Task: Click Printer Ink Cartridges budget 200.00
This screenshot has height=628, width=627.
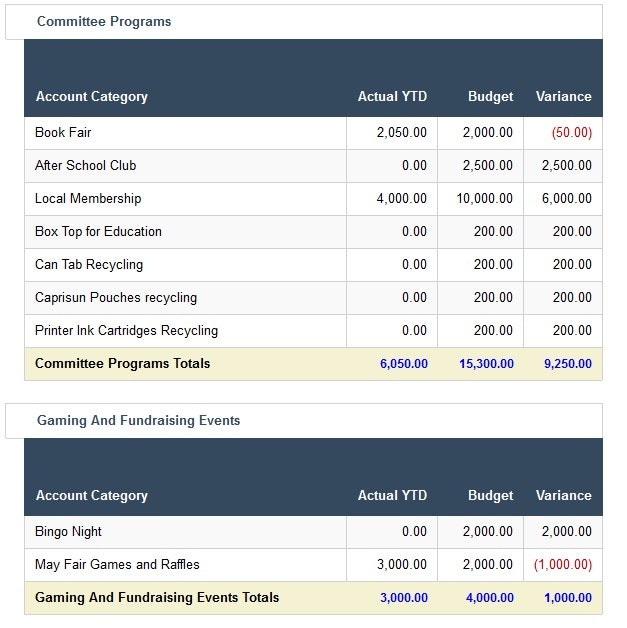Action: click(x=493, y=330)
